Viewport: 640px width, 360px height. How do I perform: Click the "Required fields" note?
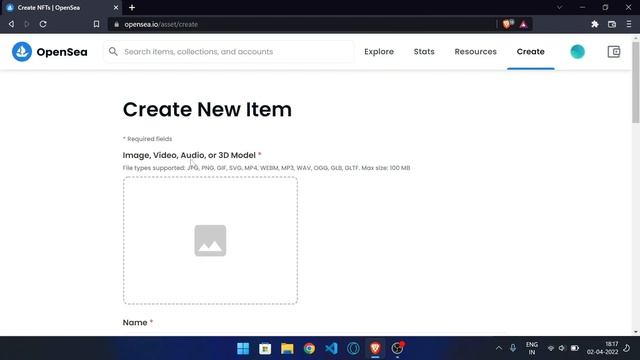click(x=147, y=139)
